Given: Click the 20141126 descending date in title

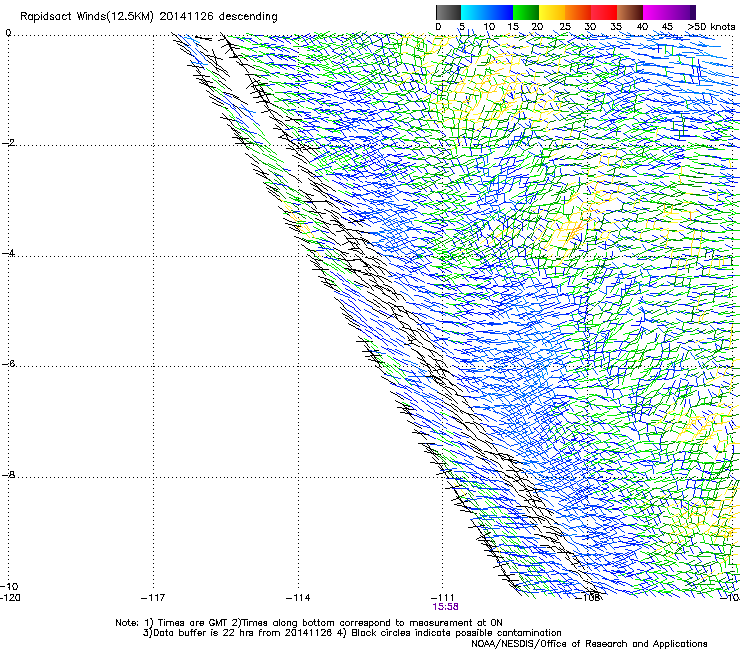Looking at the screenshot, I should click(219, 17).
